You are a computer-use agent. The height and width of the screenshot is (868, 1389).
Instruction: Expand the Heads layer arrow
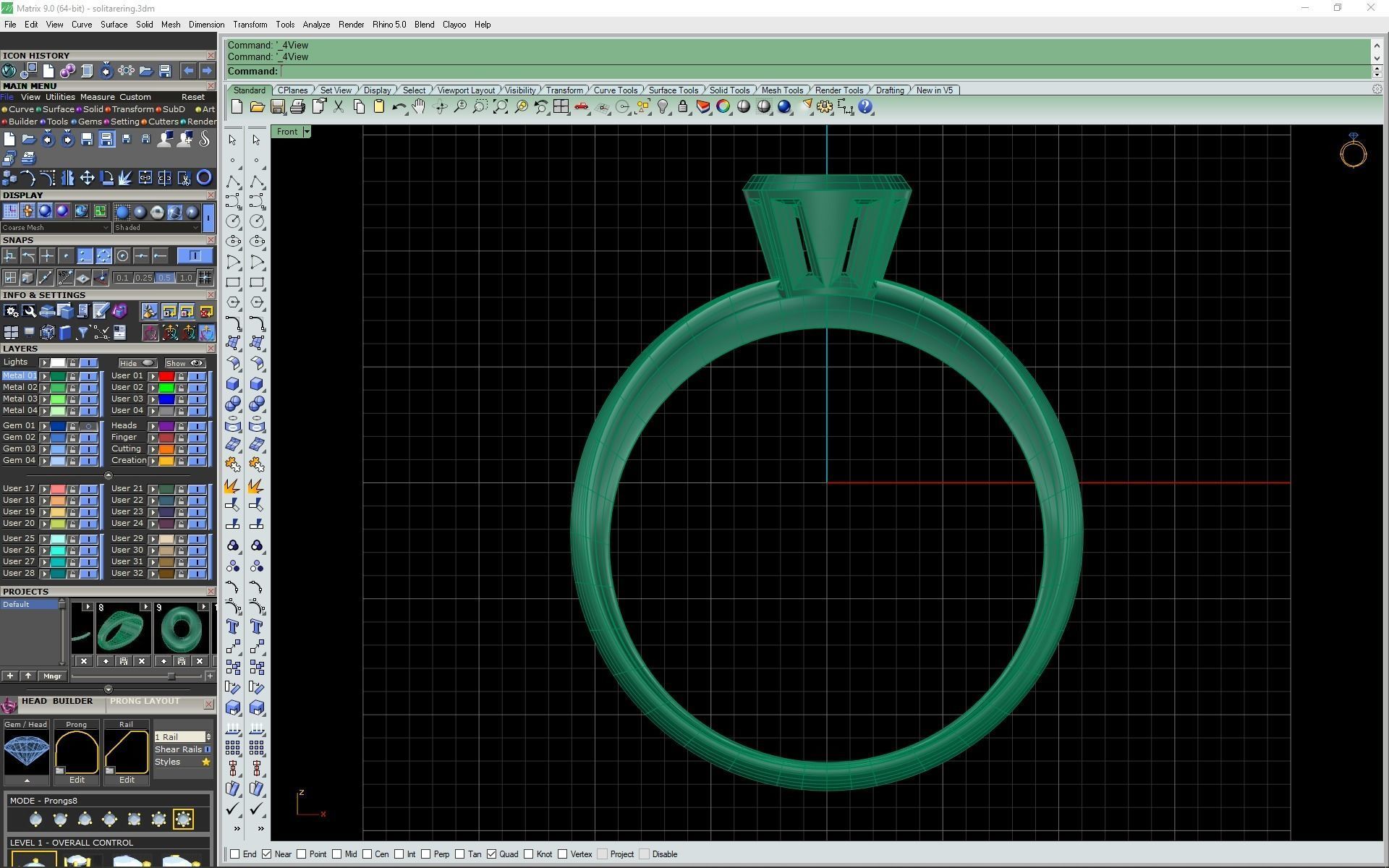[x=153, y=426]
